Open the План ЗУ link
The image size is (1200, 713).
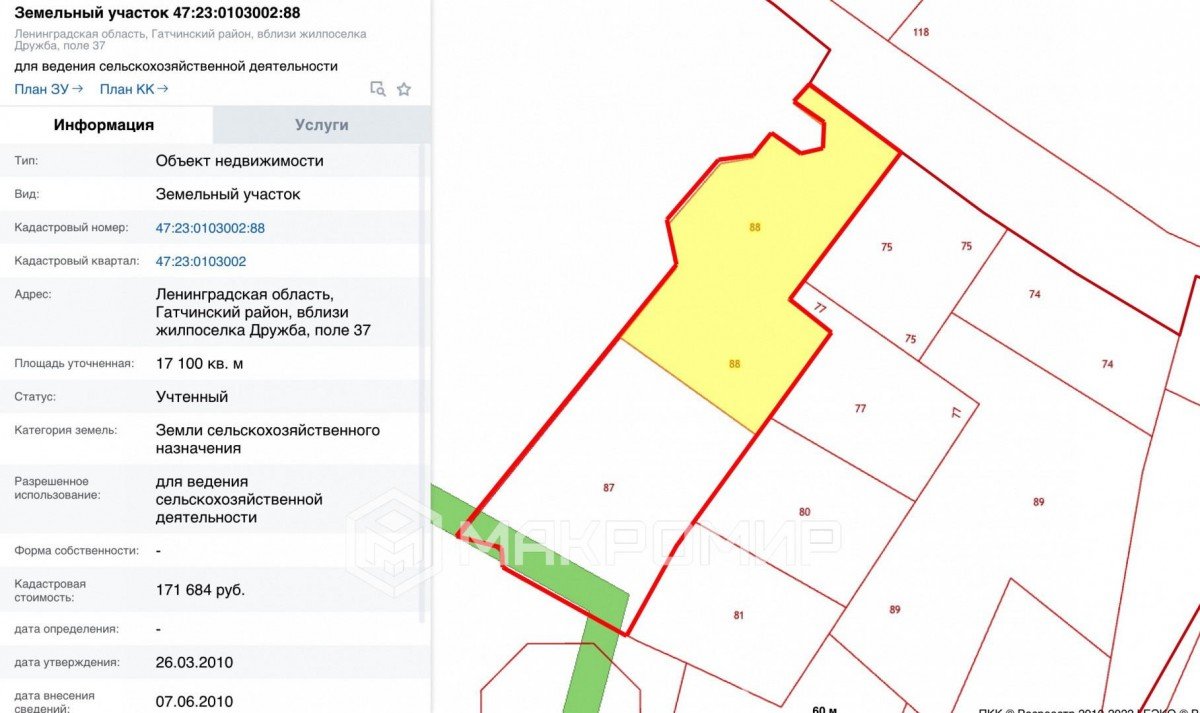(x=48, y=89)
